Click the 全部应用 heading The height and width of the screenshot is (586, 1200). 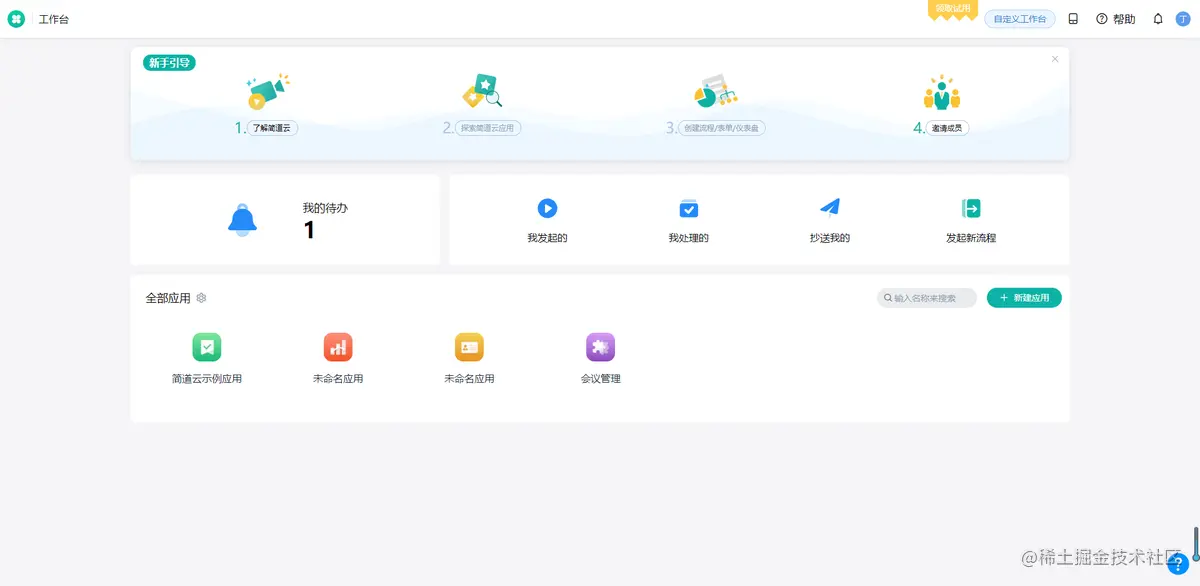168,298
